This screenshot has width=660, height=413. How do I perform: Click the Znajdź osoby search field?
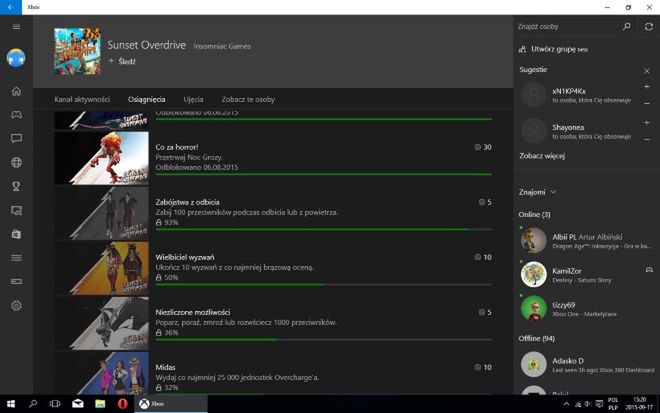tap(567, 27)
